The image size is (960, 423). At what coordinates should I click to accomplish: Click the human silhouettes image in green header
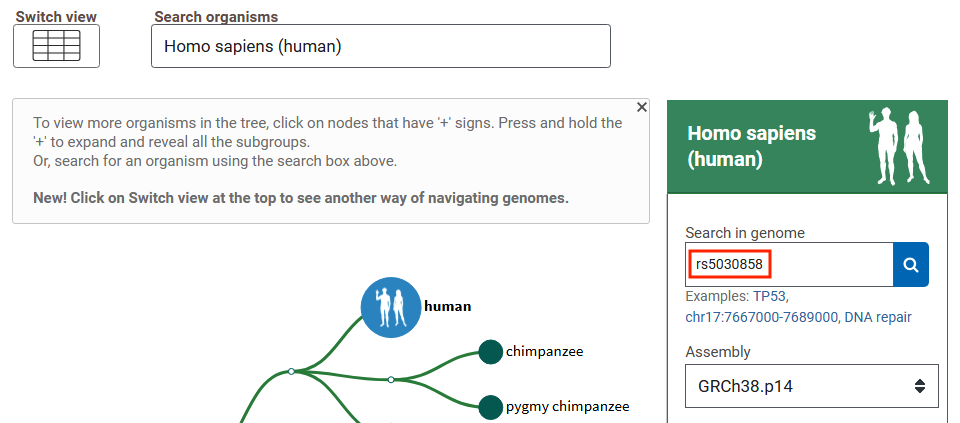[899, 147]
